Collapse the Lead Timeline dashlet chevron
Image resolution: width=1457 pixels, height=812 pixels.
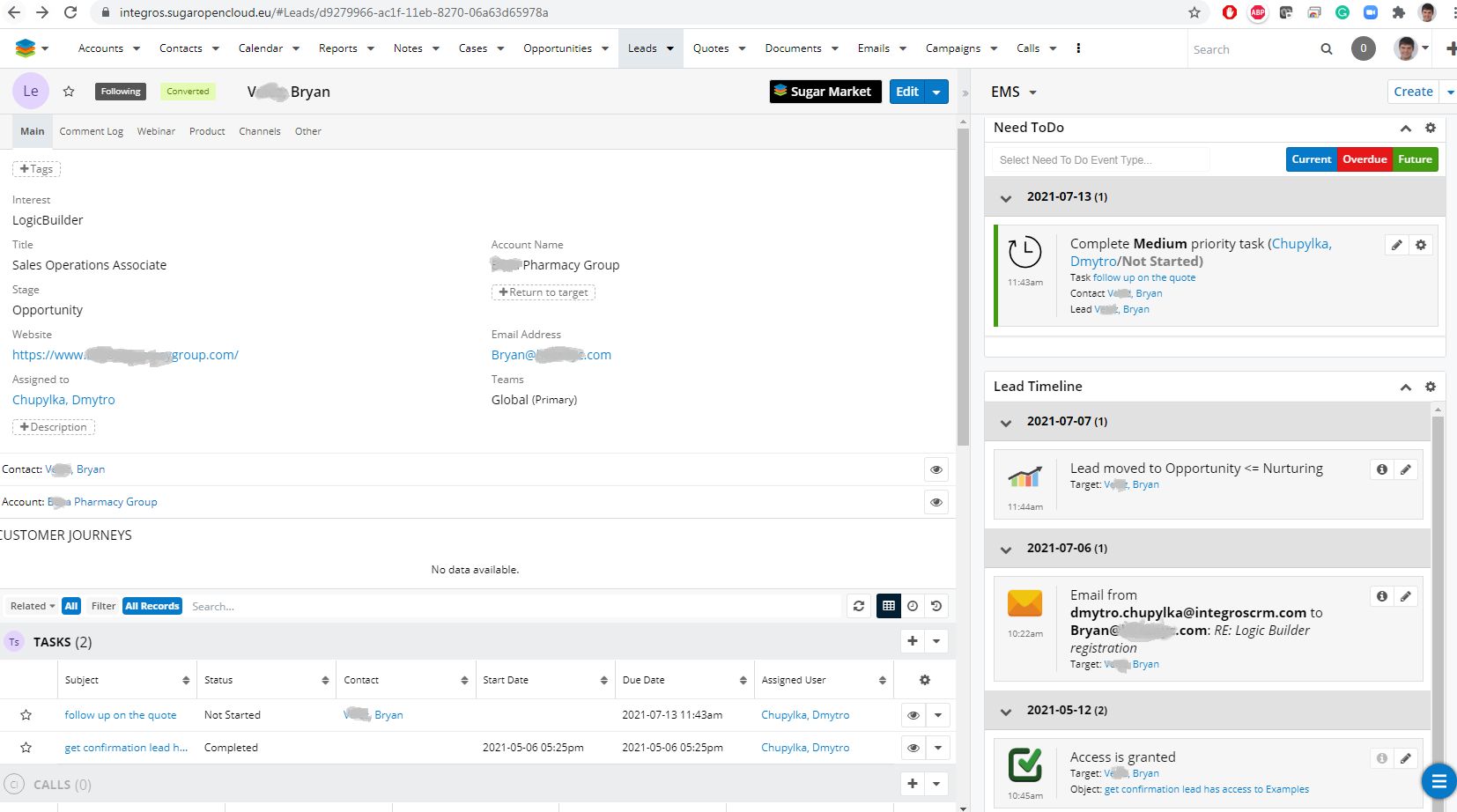1406,387
